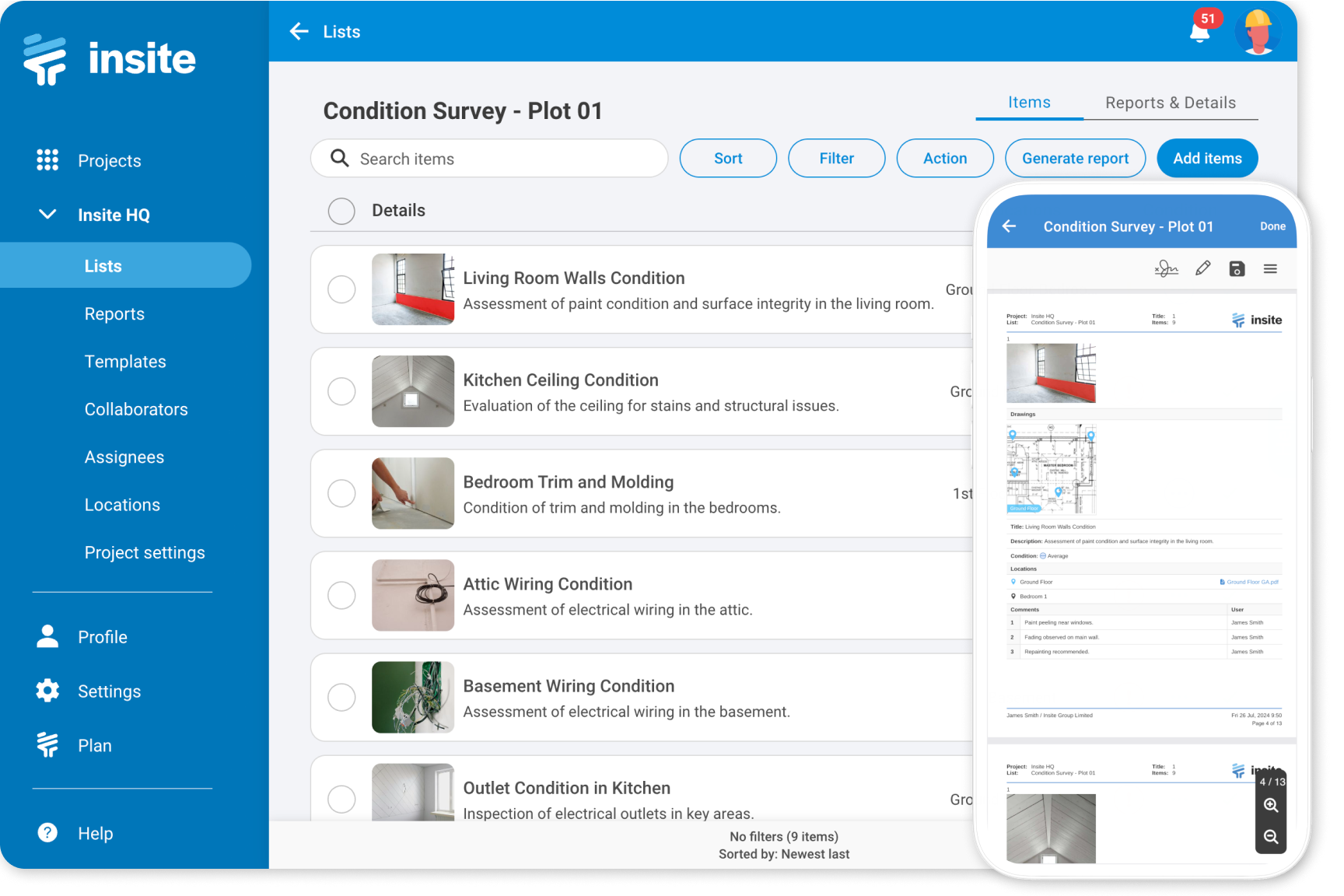Image resolution: width=1344 pixels, height=896 pixels.
Task: Open the pencil edit tool on the report preview
Action: click(x=1202, y=268)
